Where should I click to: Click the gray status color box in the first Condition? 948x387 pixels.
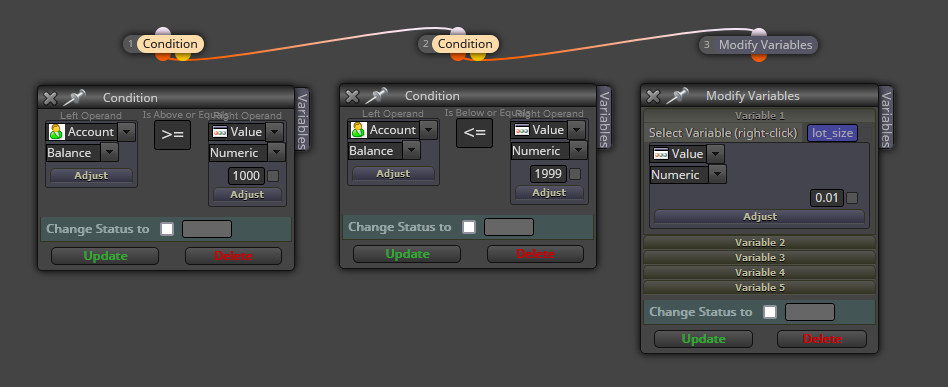pos(207,229)
